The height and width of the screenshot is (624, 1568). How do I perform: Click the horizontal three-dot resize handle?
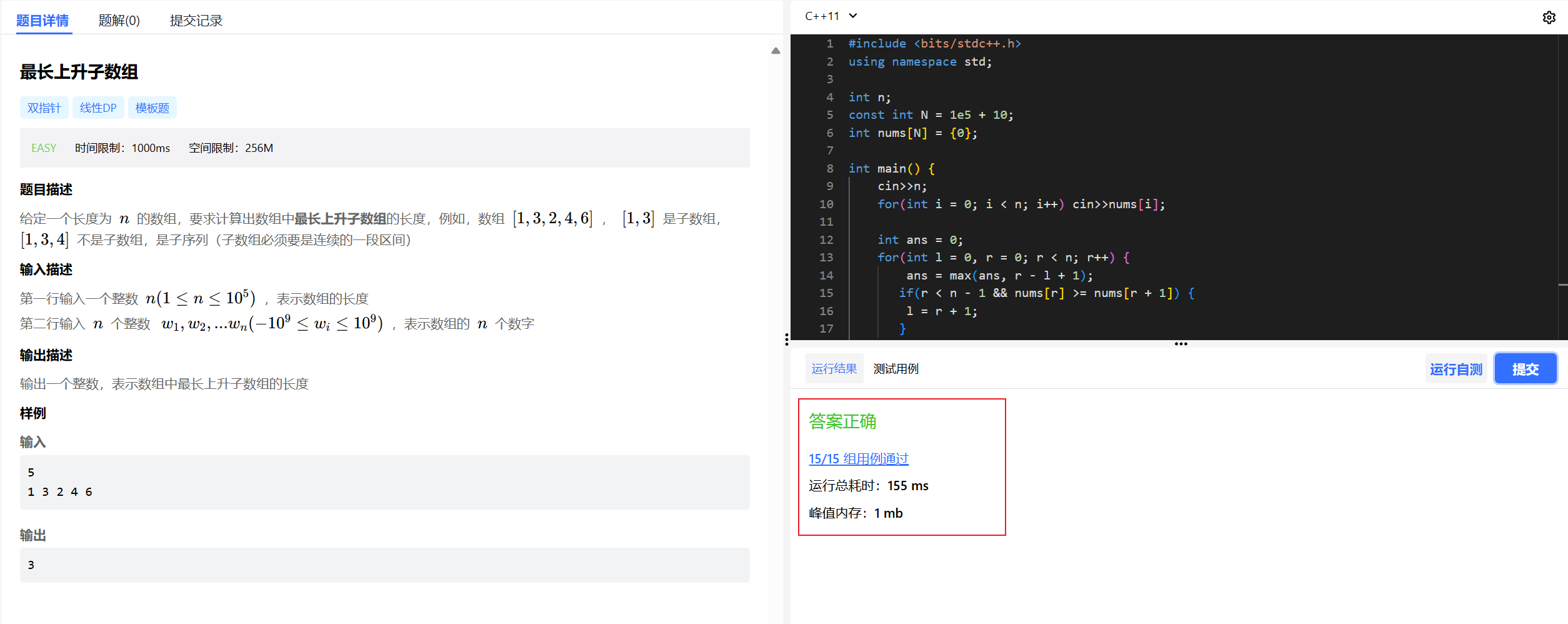pyautogui.click(x=1181, y=344)
